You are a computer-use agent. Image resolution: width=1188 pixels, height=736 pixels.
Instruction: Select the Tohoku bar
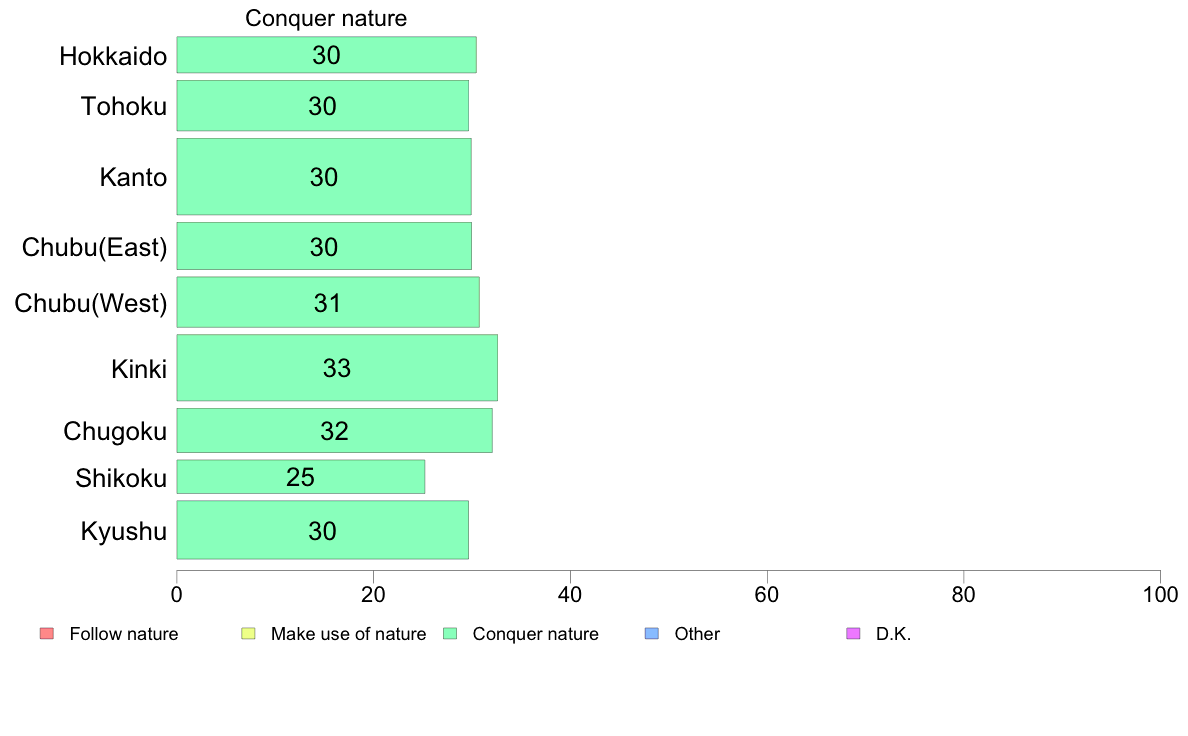(x=323, y=105)
